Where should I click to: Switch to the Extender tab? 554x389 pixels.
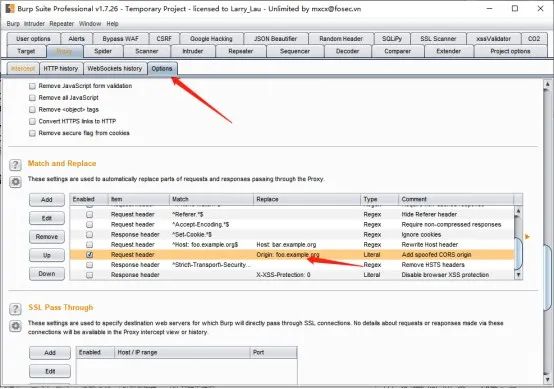pos(448,51)
